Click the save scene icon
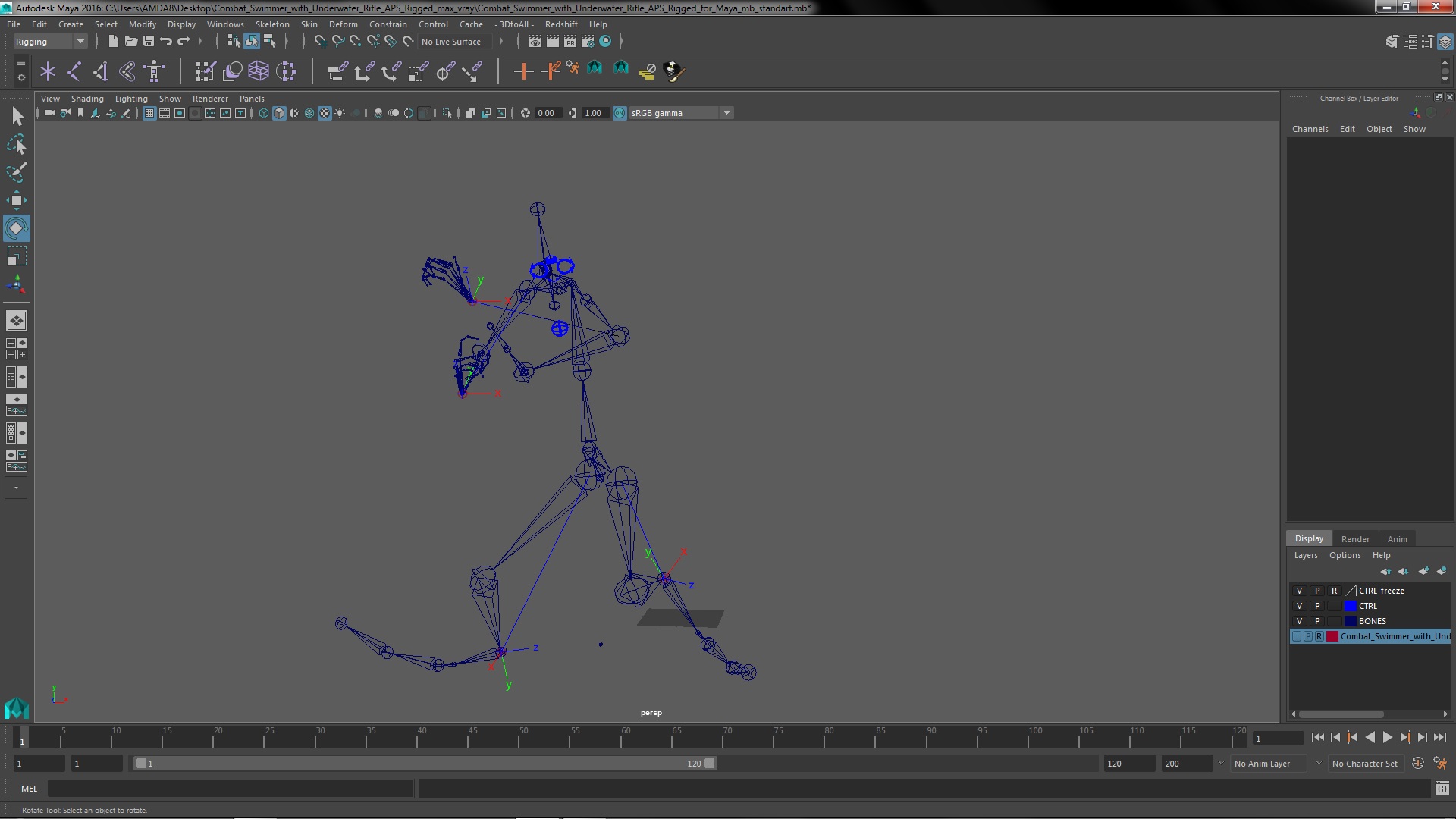1456x819 pixels. point(149,42)
